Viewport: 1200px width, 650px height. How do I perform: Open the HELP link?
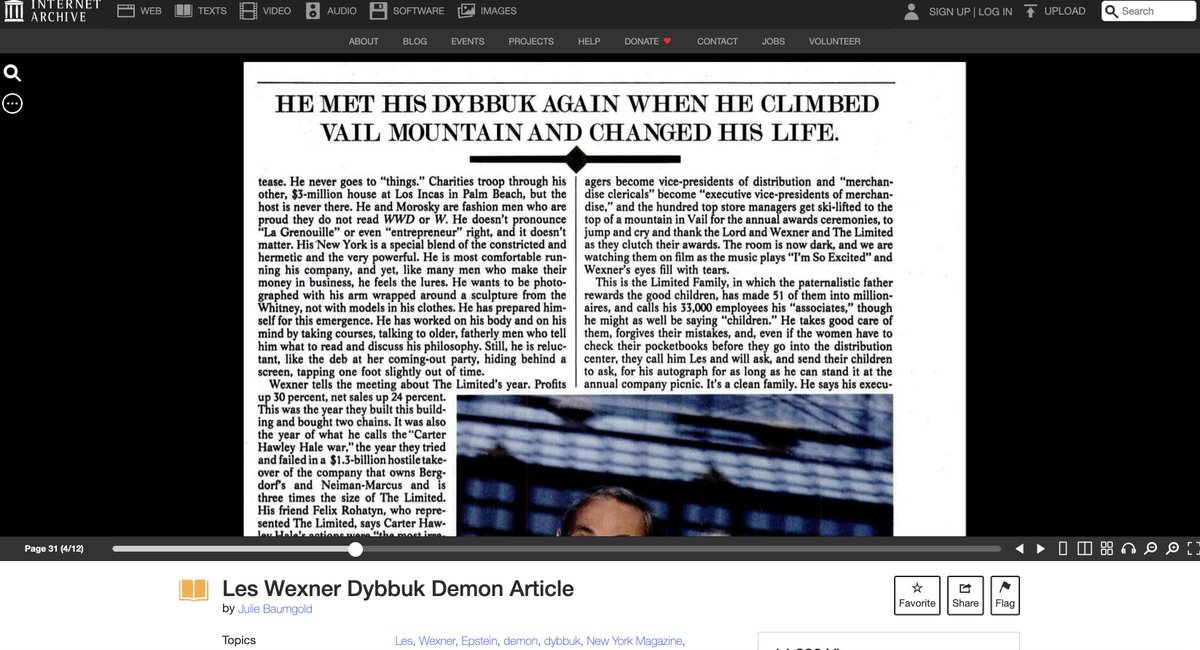coord(589,41)
